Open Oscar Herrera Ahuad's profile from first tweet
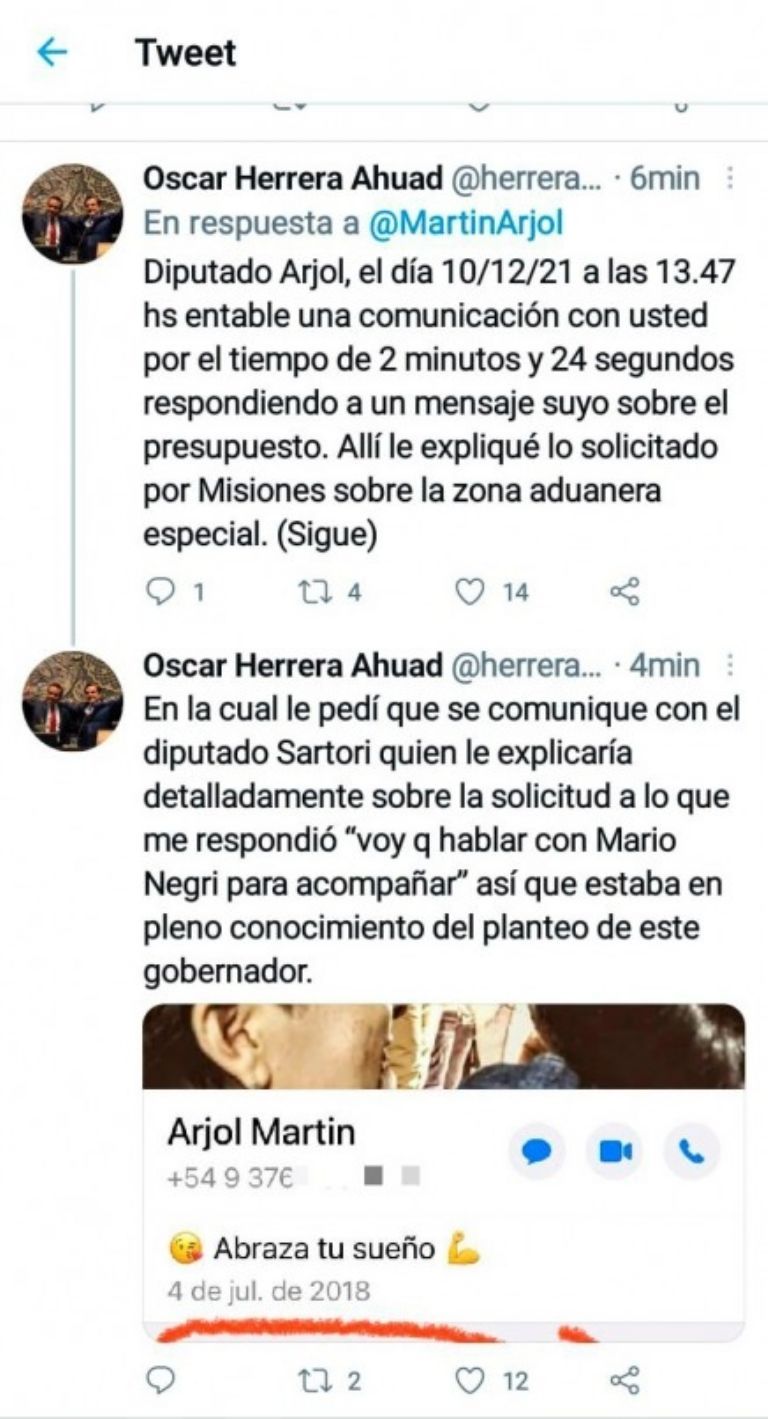This screenshot has height=1419, width=768. tap(294, 179)
